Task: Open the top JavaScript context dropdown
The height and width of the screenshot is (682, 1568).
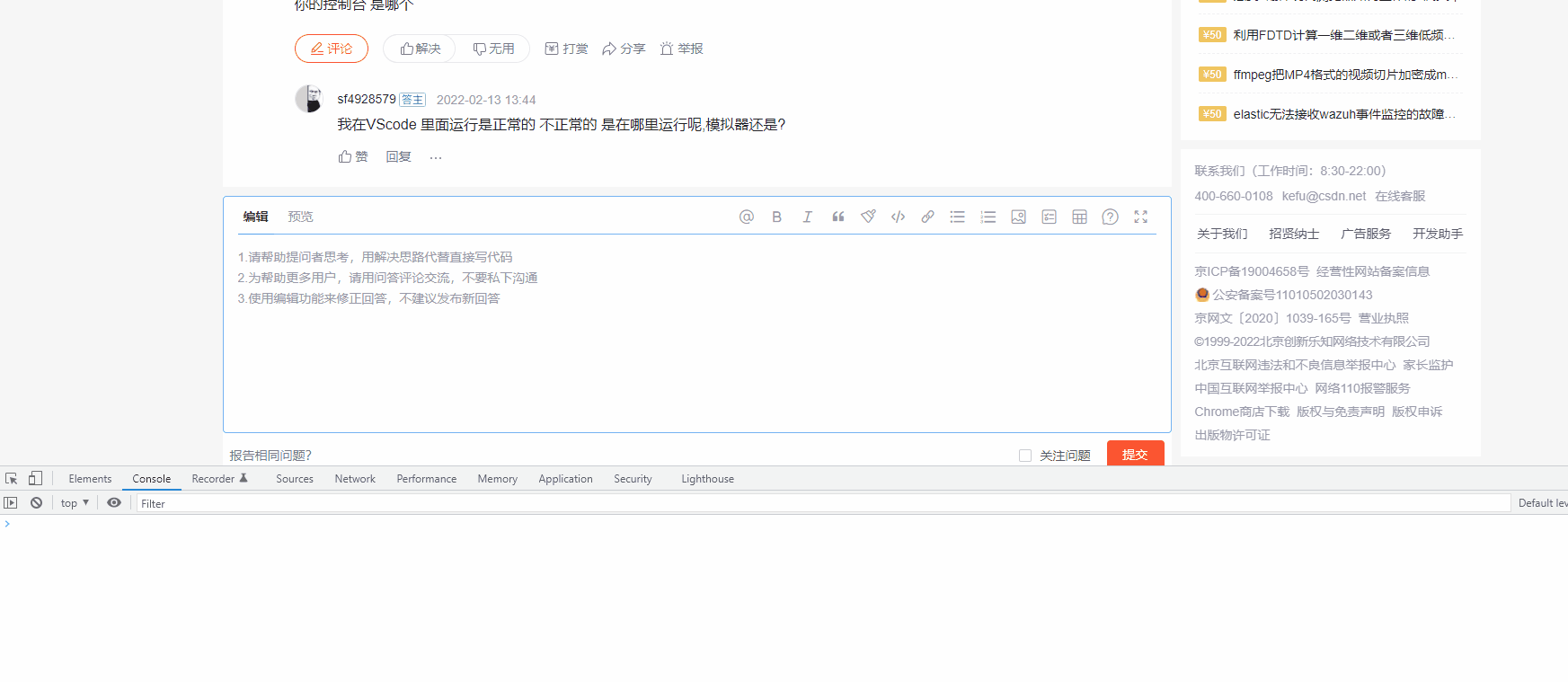Action: [75, 503]
